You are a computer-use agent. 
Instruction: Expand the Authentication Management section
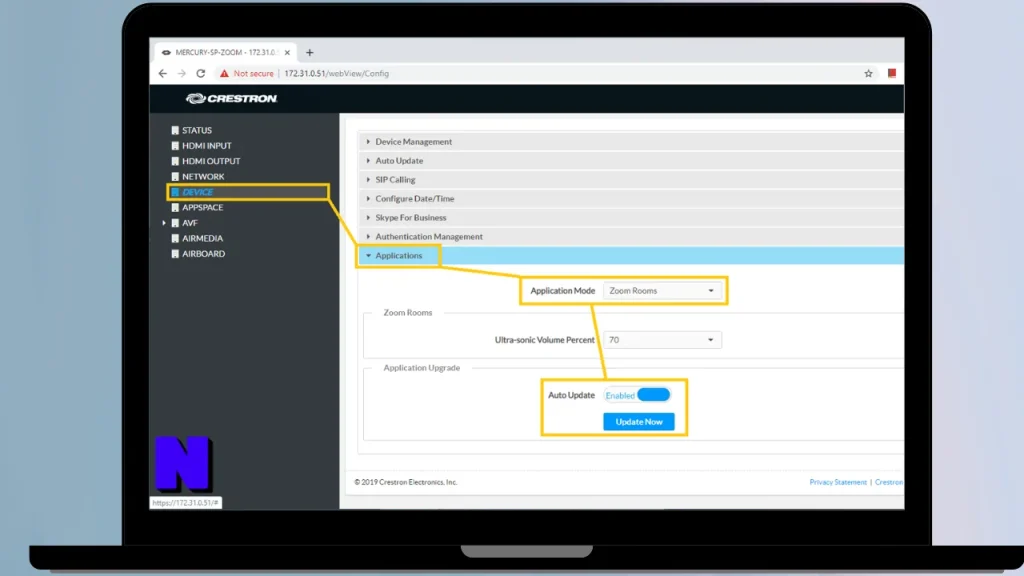pos(631,236)
